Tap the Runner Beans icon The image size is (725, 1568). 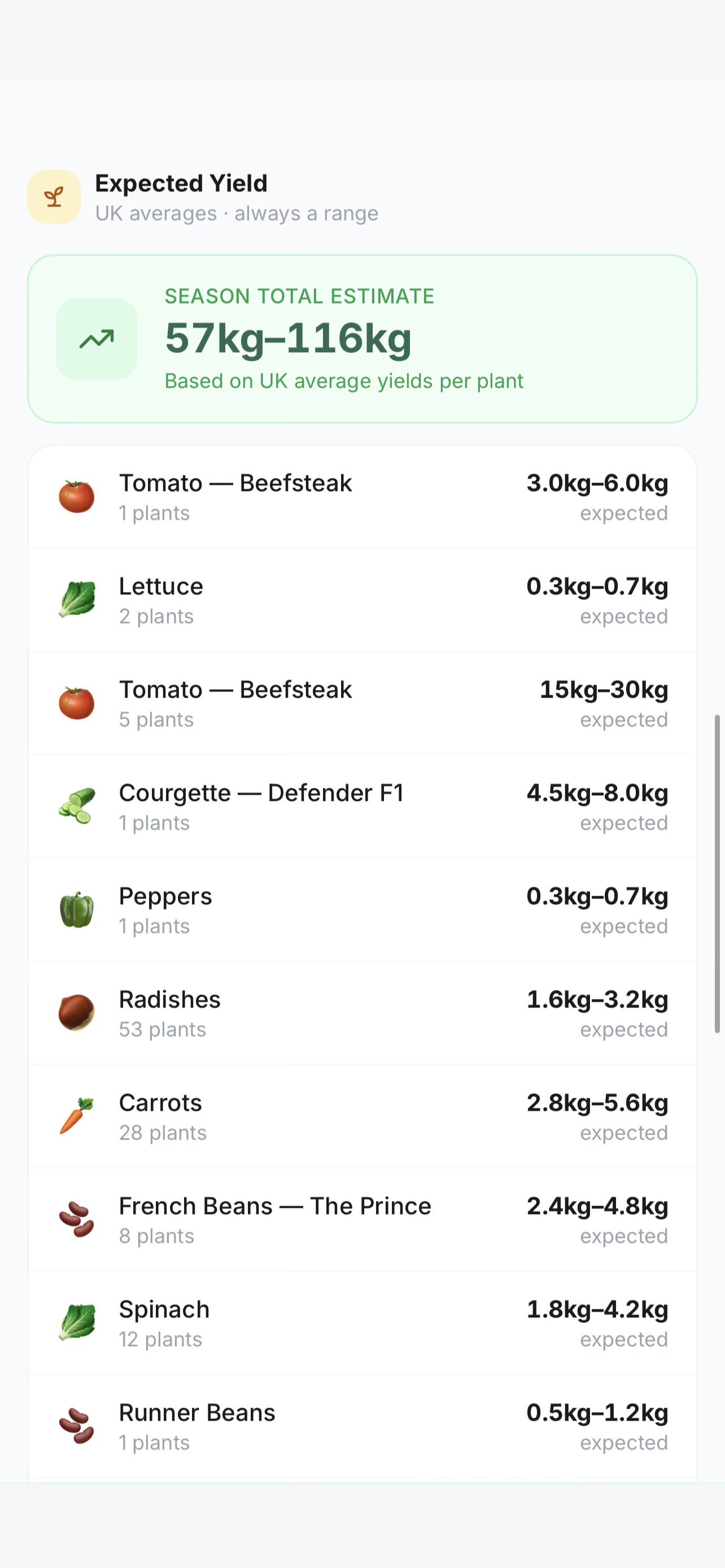pos(77,1426)
